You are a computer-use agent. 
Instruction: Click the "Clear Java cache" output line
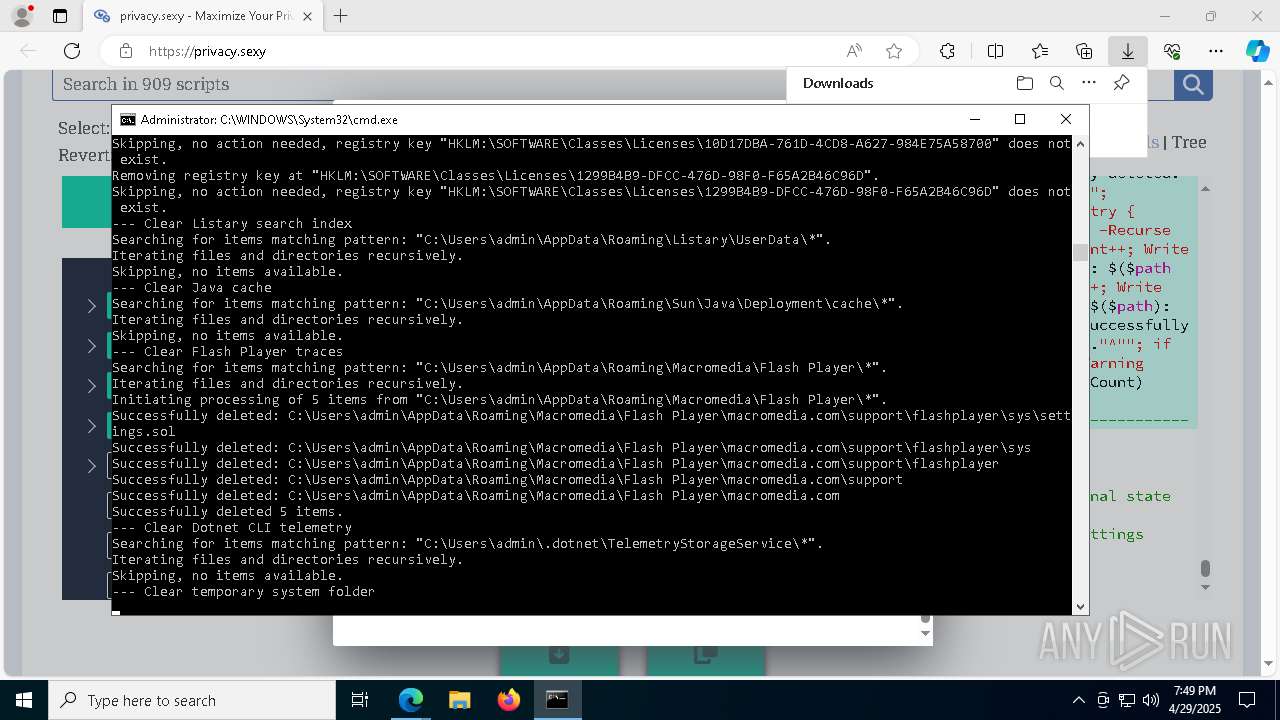pos(192,288)
